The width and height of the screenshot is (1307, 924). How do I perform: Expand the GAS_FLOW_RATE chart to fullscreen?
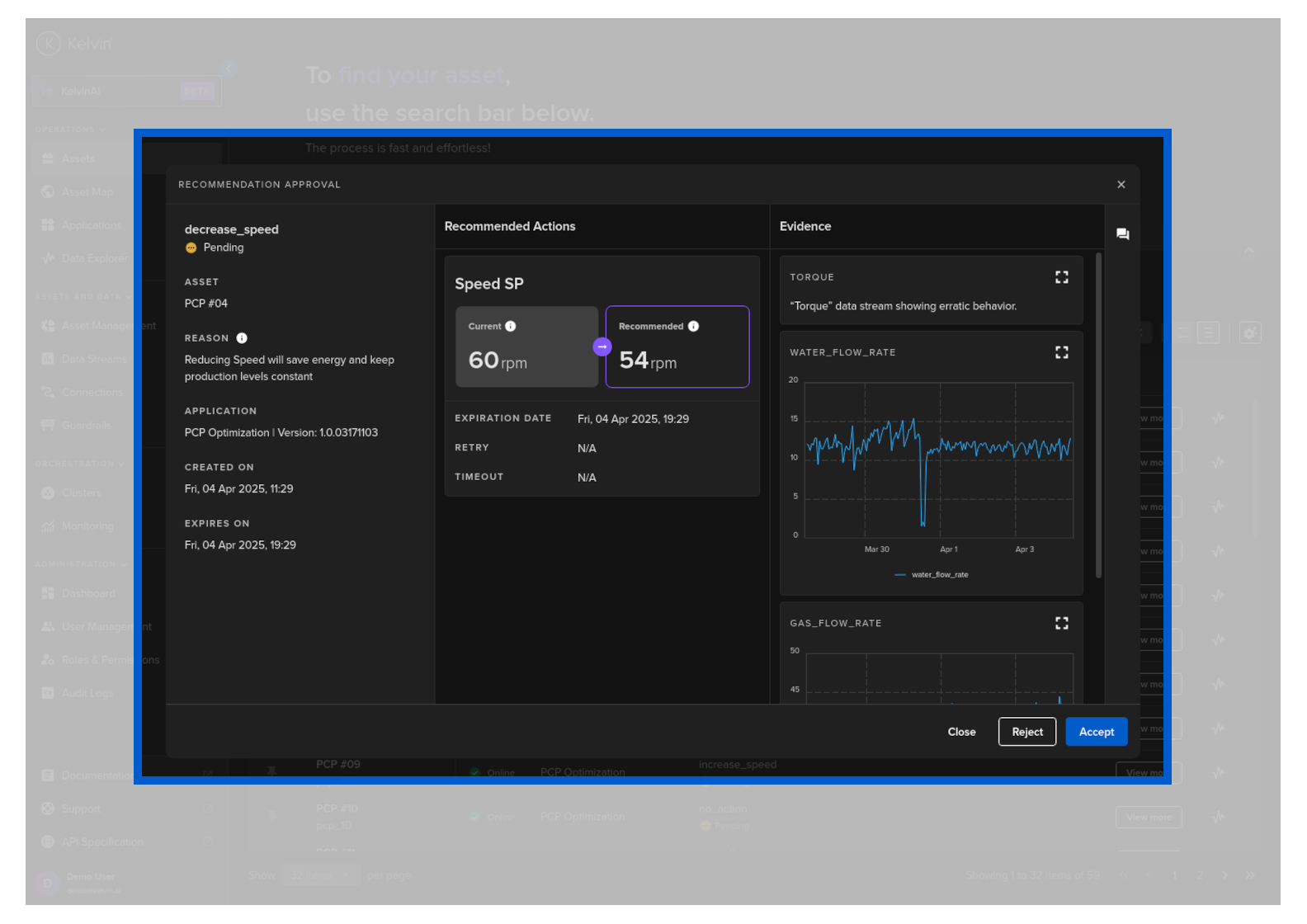click(x=1061, y=623)
